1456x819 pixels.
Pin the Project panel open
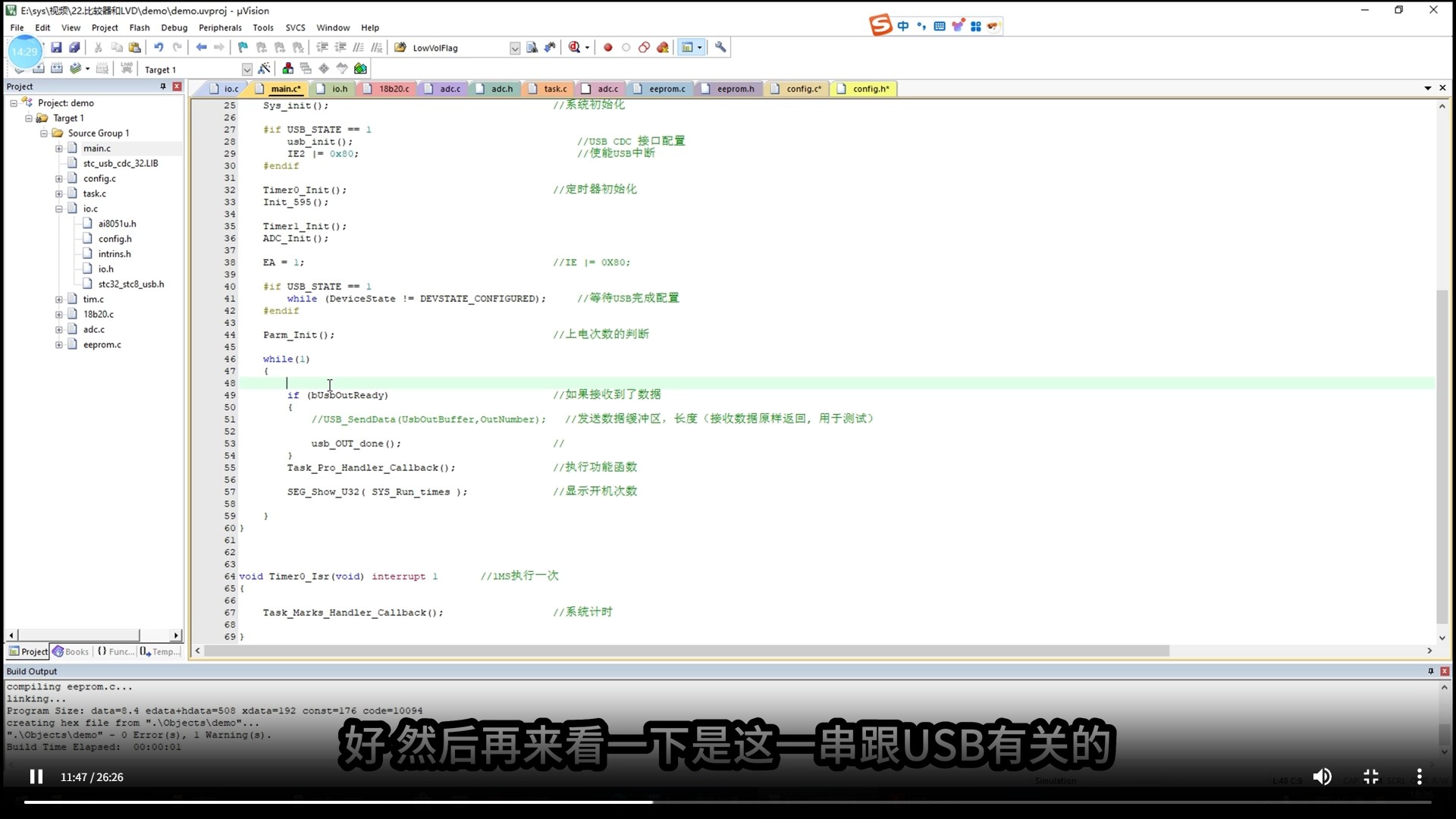(162, 86)
